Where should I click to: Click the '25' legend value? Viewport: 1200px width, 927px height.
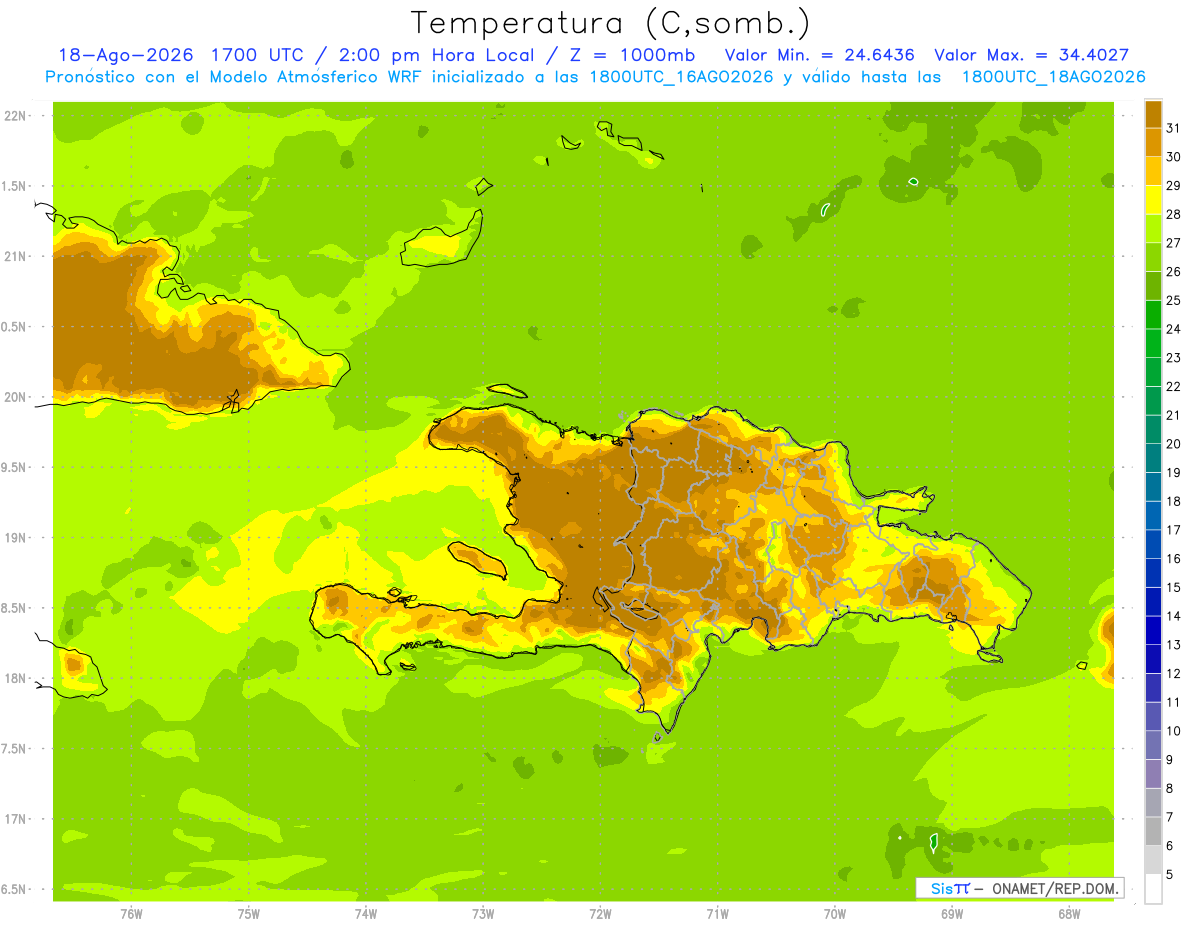1174,300
